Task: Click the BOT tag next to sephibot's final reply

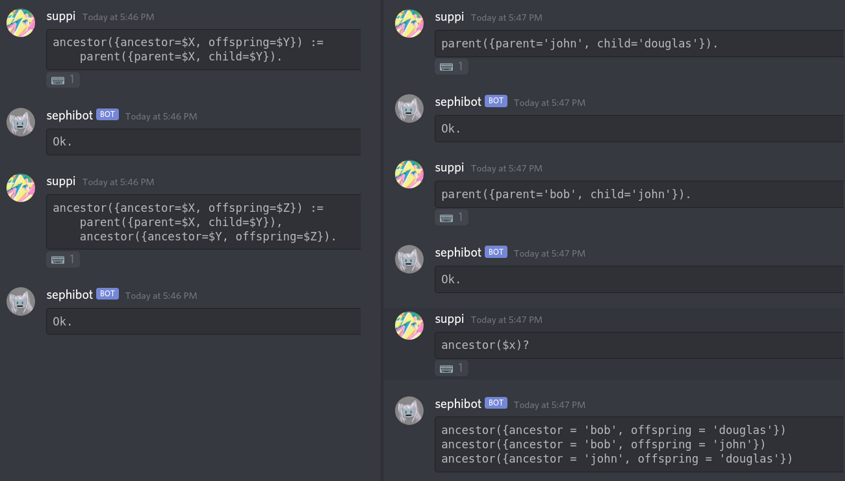Action: 496,403
